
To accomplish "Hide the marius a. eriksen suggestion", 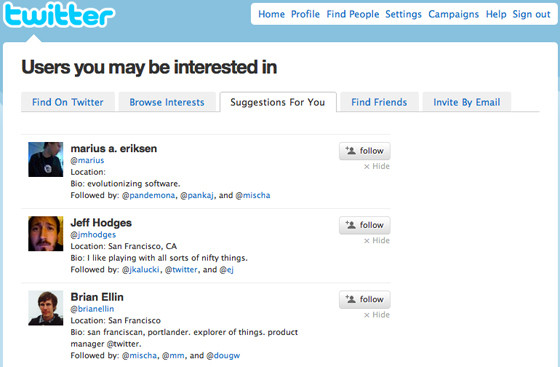I will [x=377, y=166].
